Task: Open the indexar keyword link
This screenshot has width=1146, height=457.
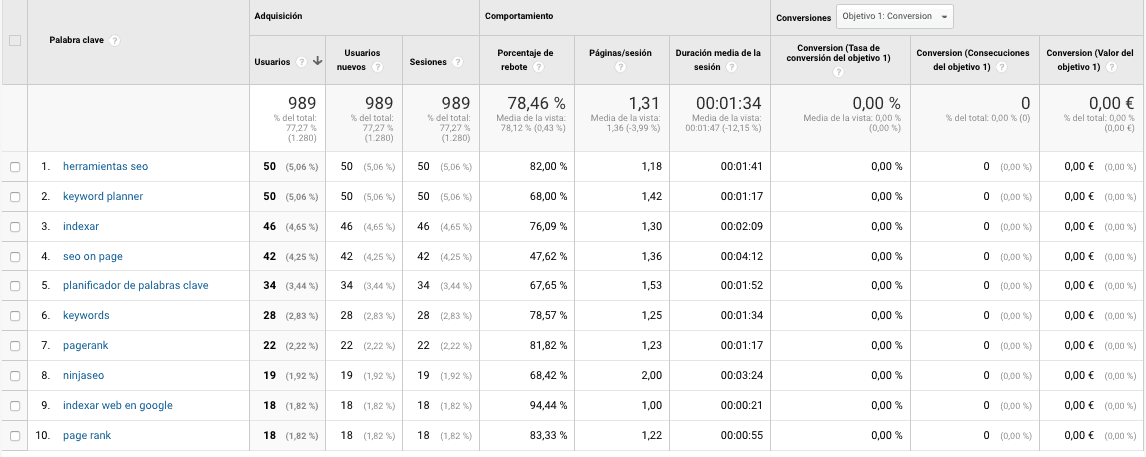Action: tap(81, 227)
